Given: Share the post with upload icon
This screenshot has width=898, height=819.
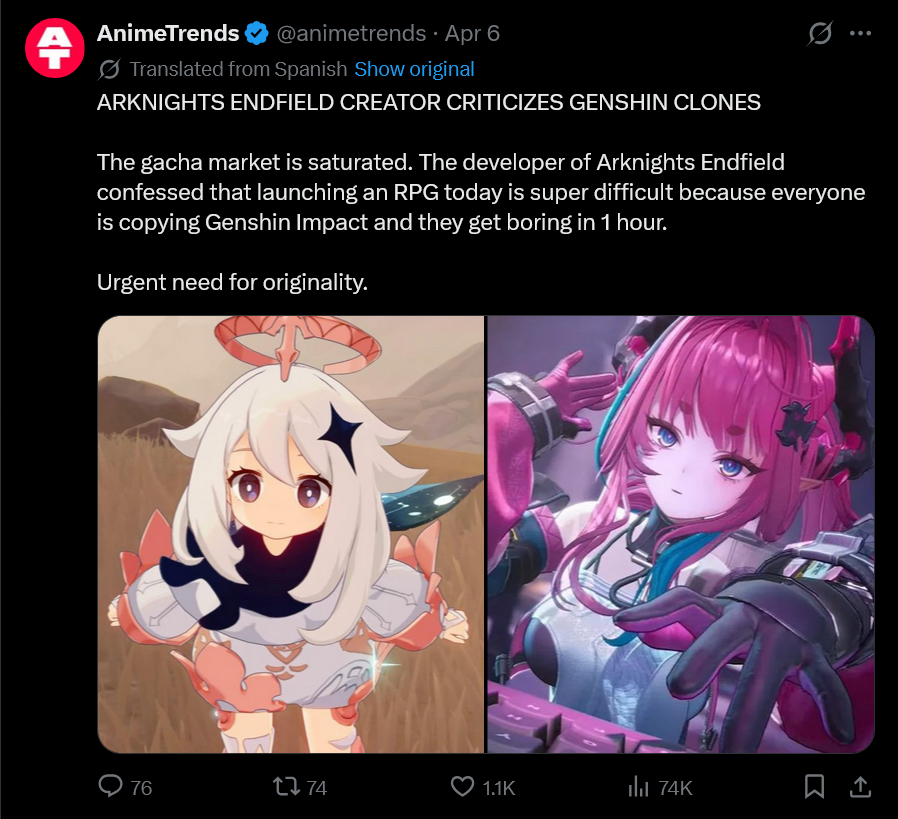Looking at the screenshot, I should (x=860, y=786).
